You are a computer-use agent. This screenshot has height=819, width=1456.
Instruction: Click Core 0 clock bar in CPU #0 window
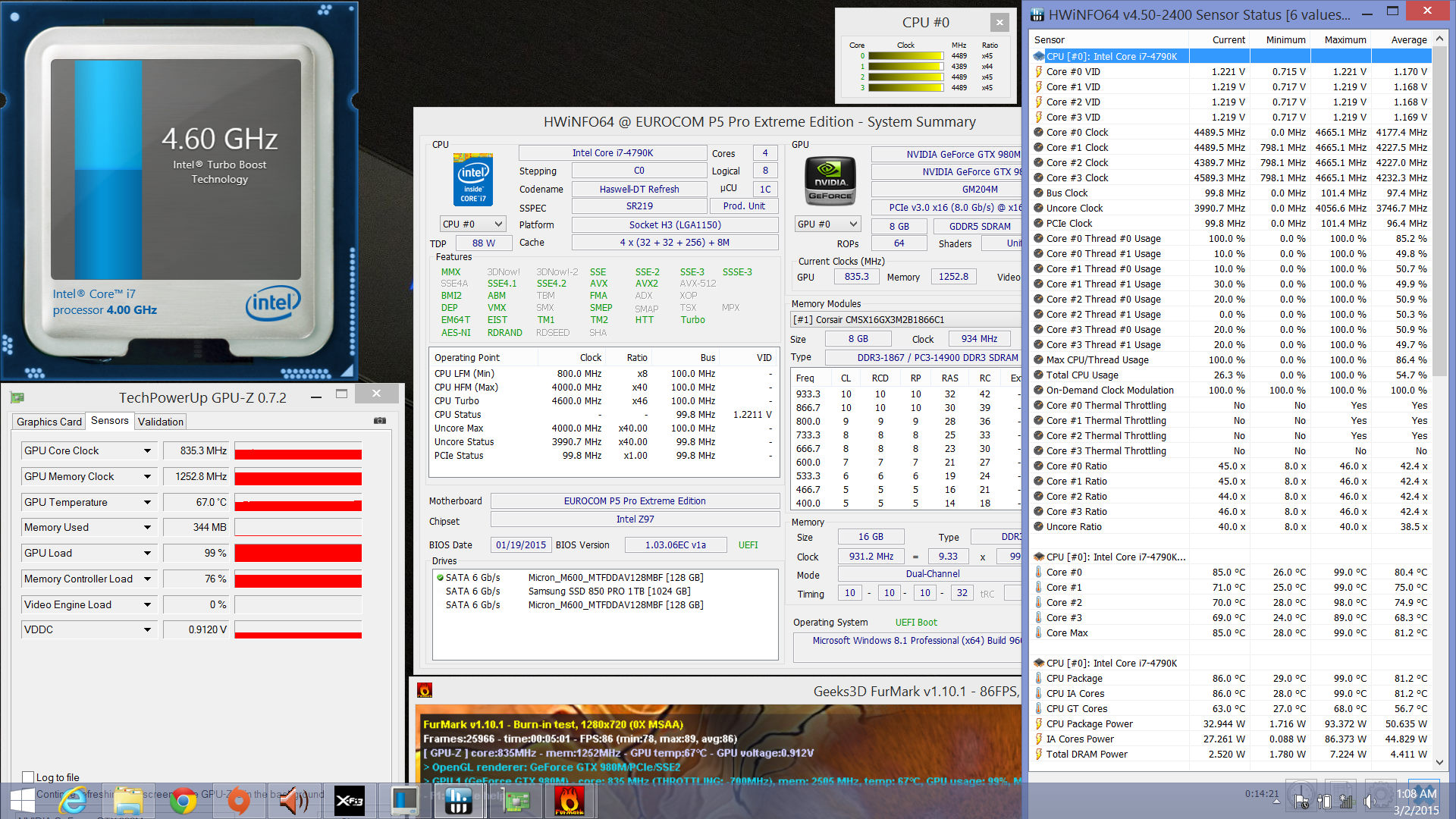905,56
